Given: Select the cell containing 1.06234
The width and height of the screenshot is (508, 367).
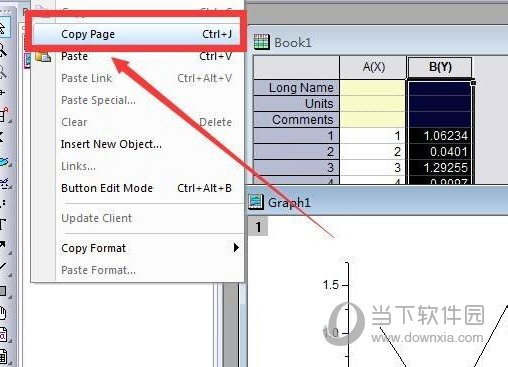Looking at the screenshot, I should click(x=440, y=136).
